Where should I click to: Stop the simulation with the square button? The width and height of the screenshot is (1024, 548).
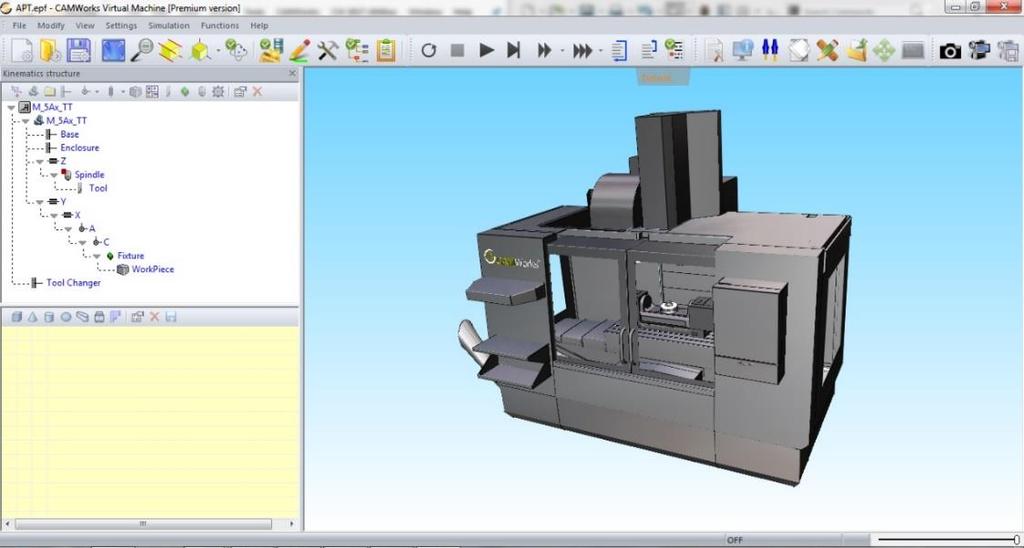pos(457,50)
